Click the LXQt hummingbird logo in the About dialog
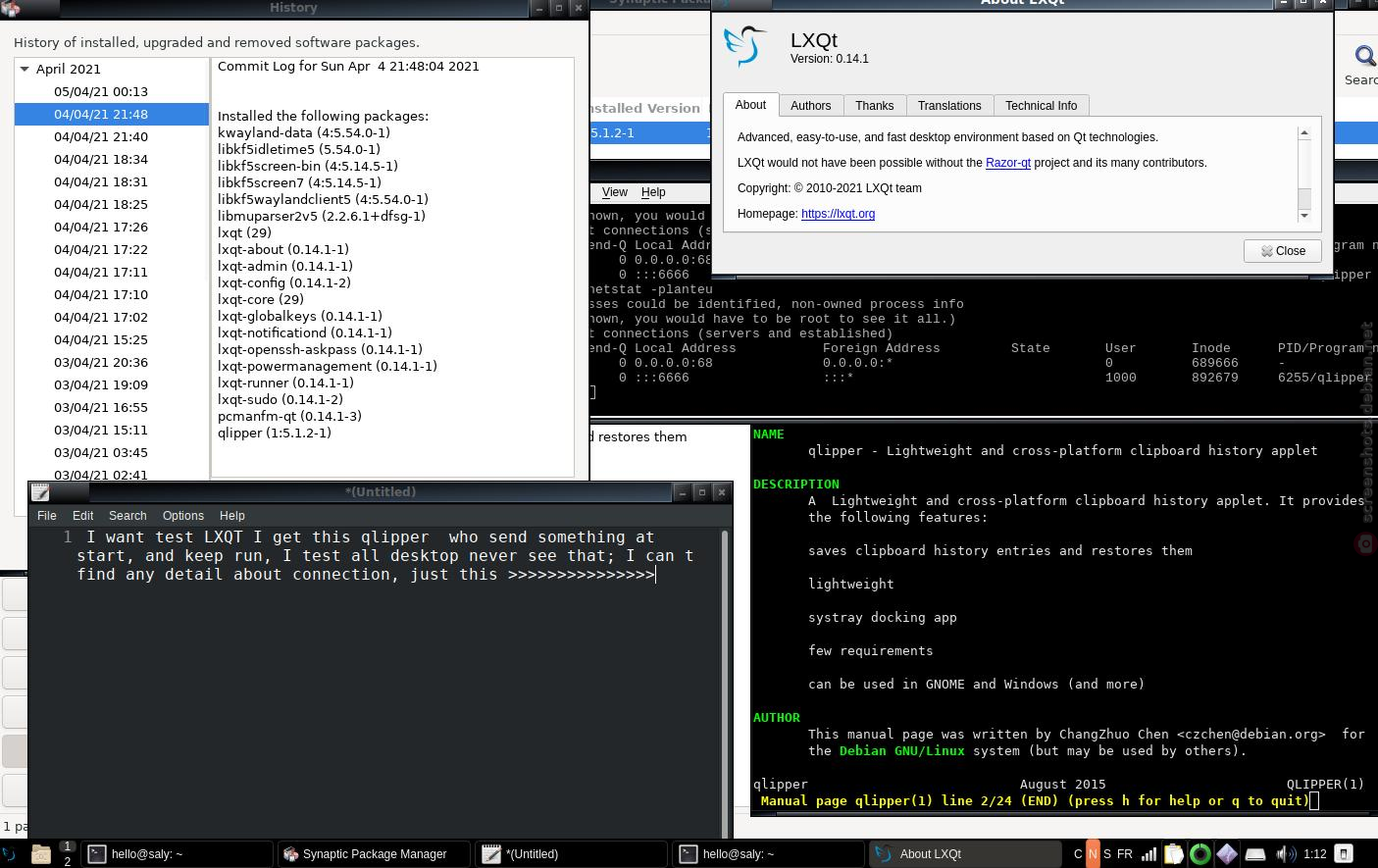Viewport: 1378px width, 868px height. click(x=745, y=46)
